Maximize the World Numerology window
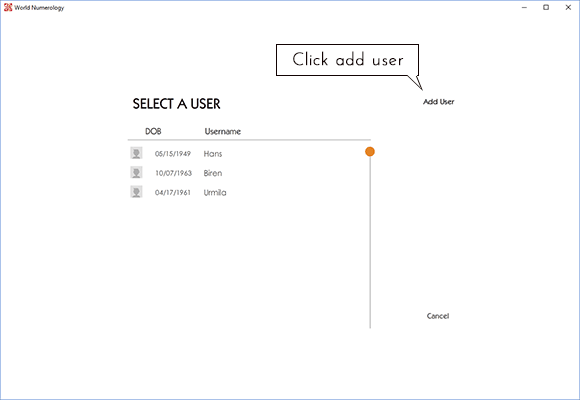 click(x=546, y=7)
